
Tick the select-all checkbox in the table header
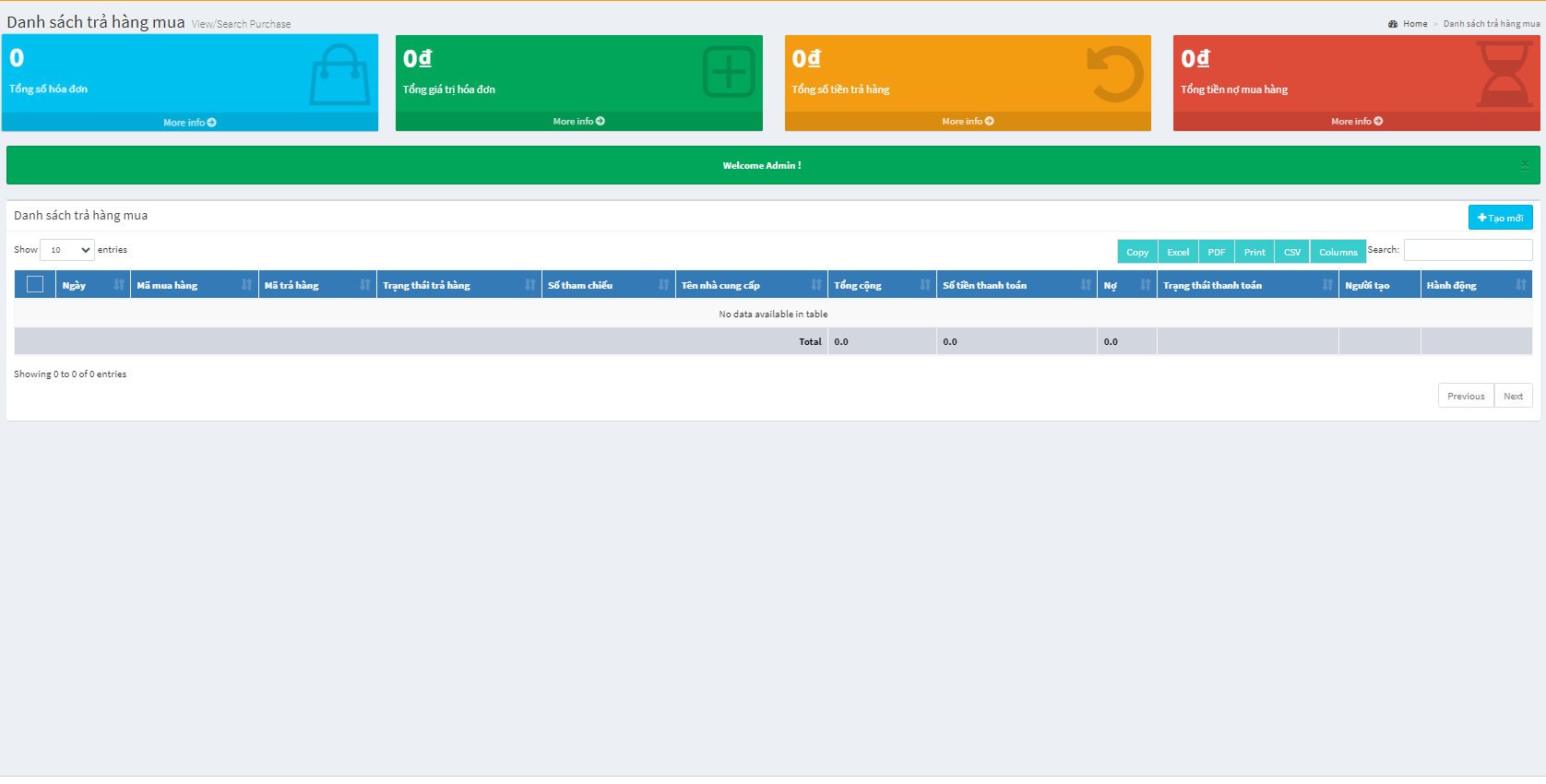coord(35,284)
